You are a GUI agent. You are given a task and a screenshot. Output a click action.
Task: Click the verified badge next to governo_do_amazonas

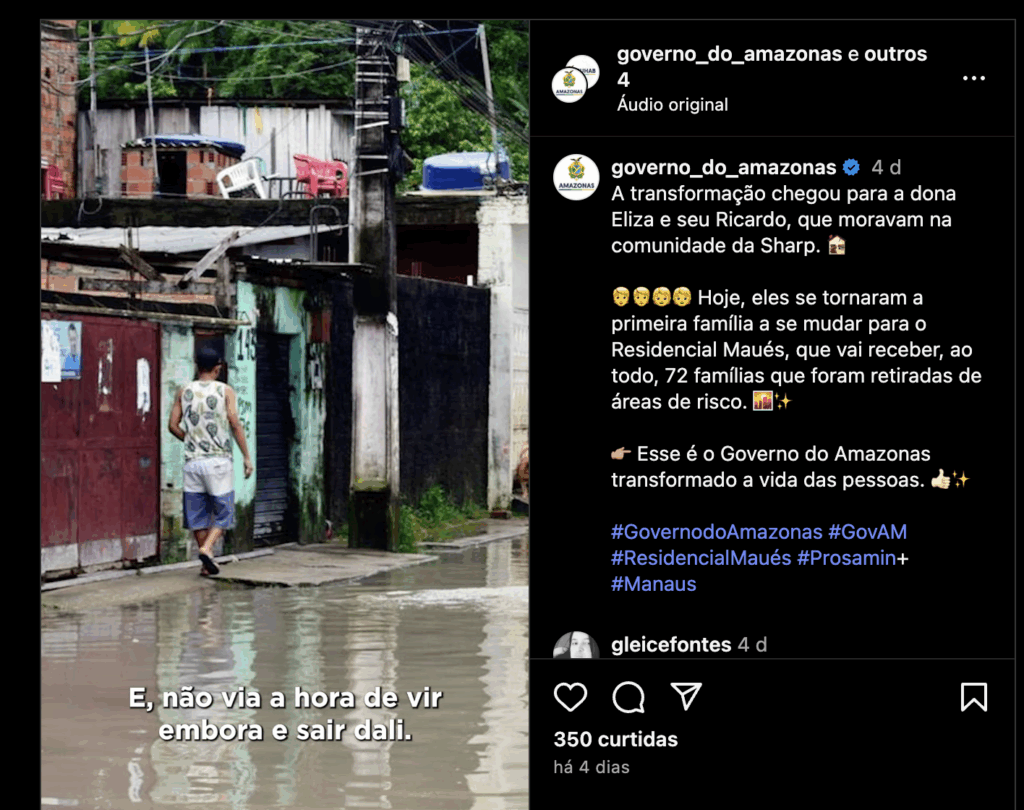tap(852, 168)
